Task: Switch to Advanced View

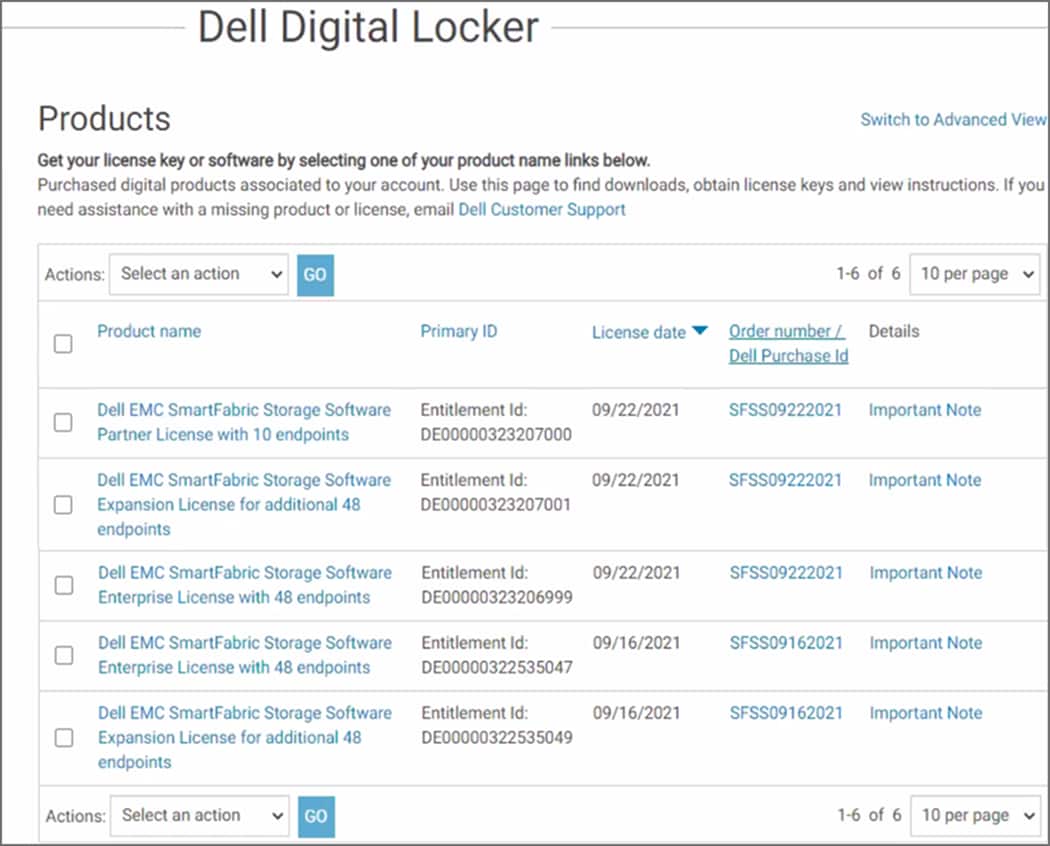Action: [x=953, y=120]
